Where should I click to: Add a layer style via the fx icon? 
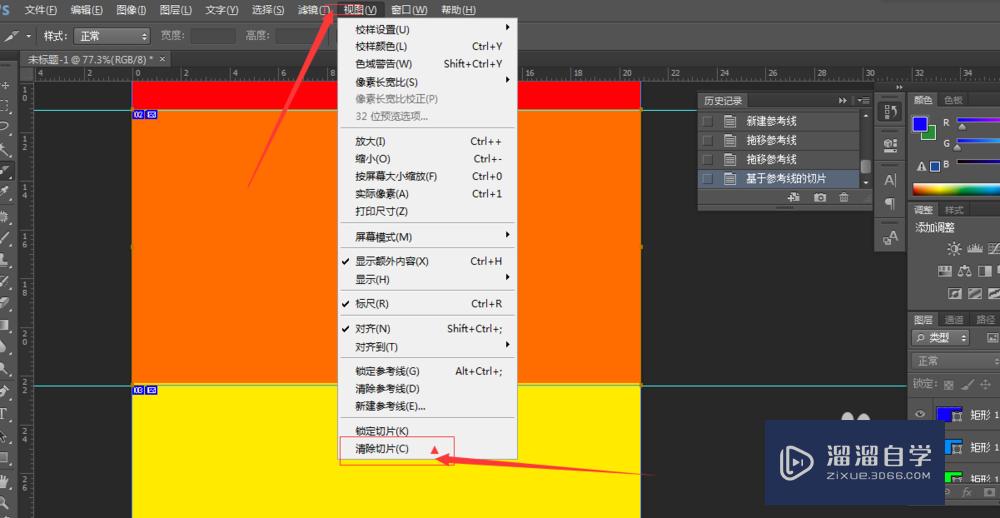tap(967, 492)
